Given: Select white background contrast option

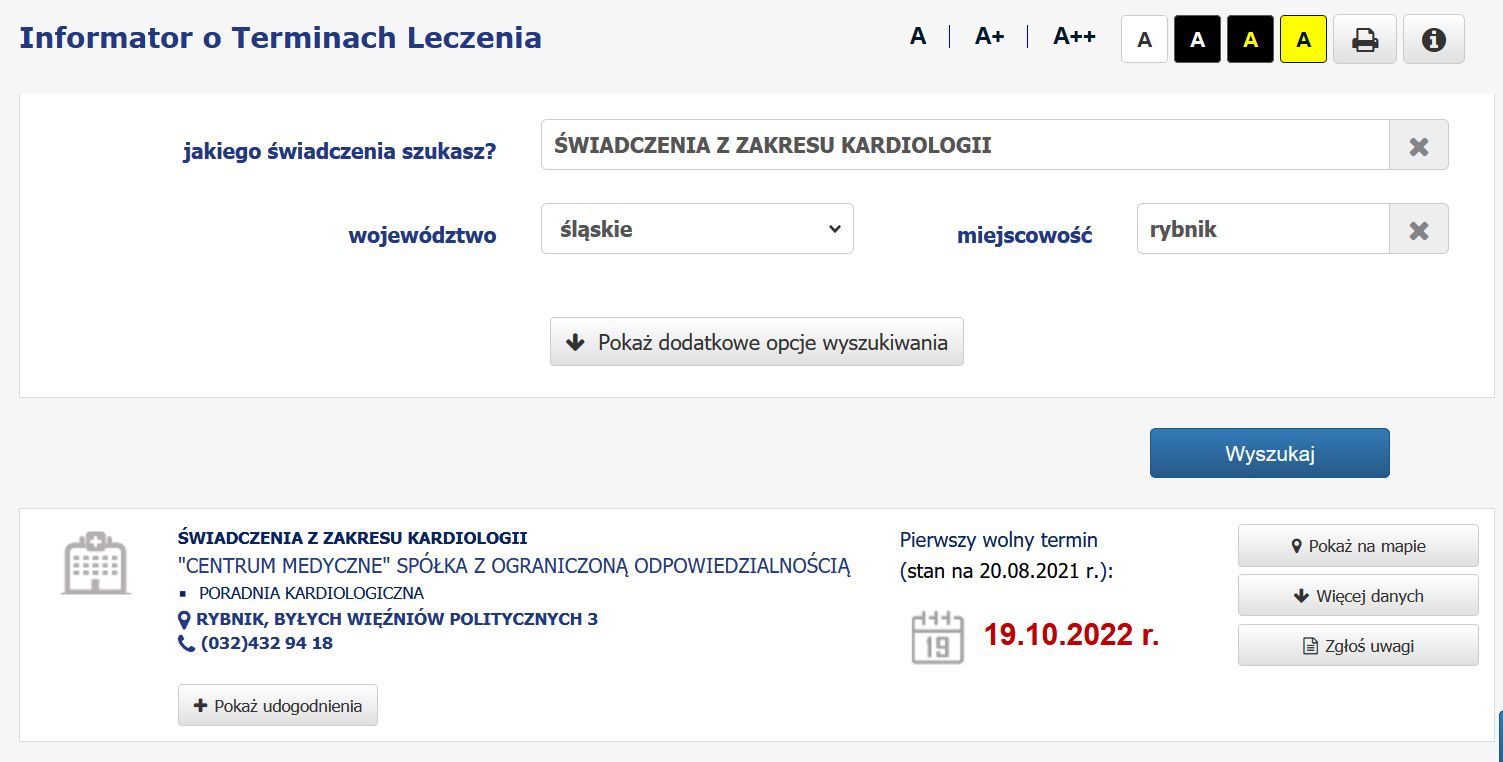Looking at the screenshot, I should point(1145,40).
